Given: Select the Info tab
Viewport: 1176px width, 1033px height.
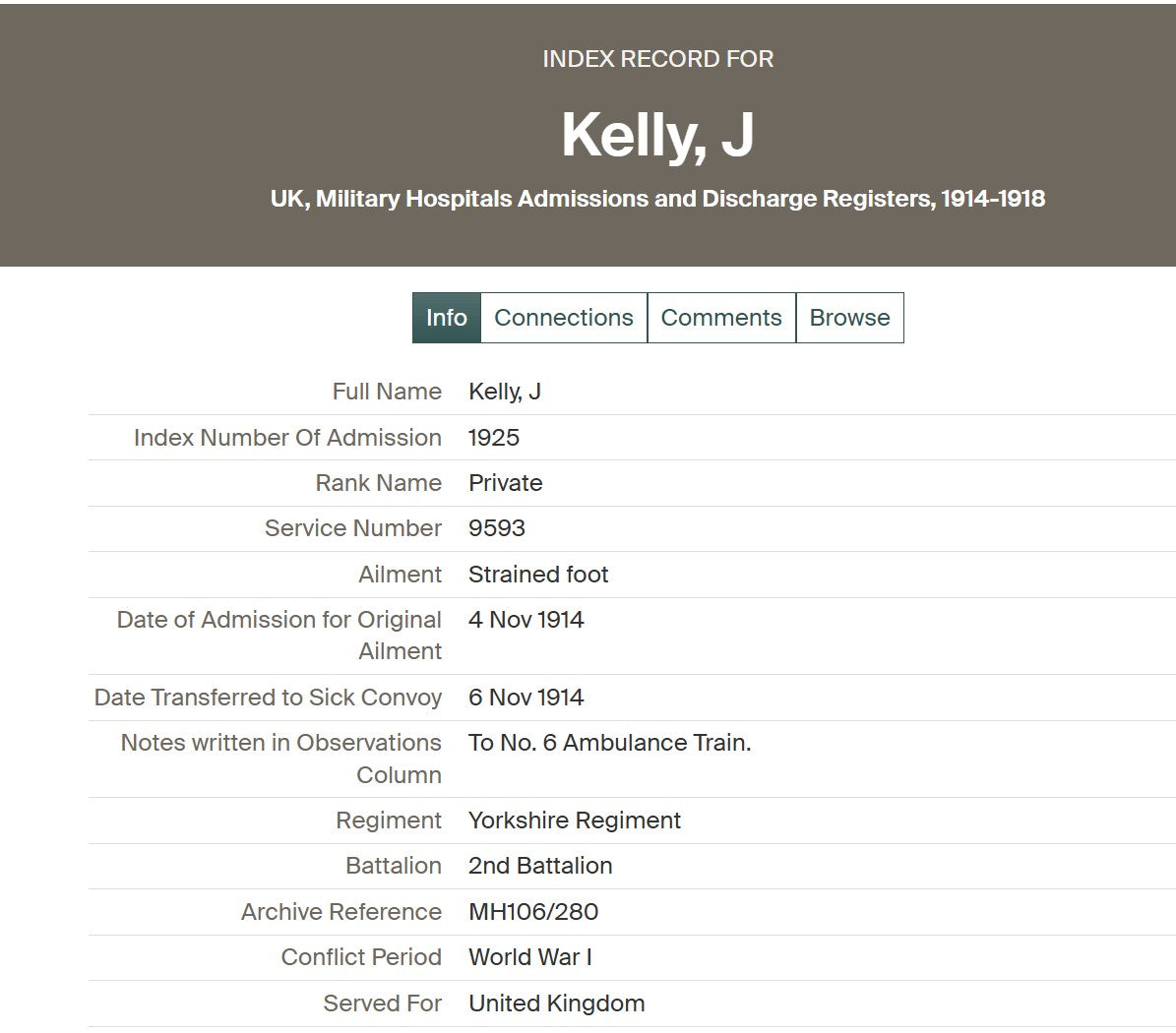Looking at the screenshot, I should pyautogui.click(x=446, y=318).
